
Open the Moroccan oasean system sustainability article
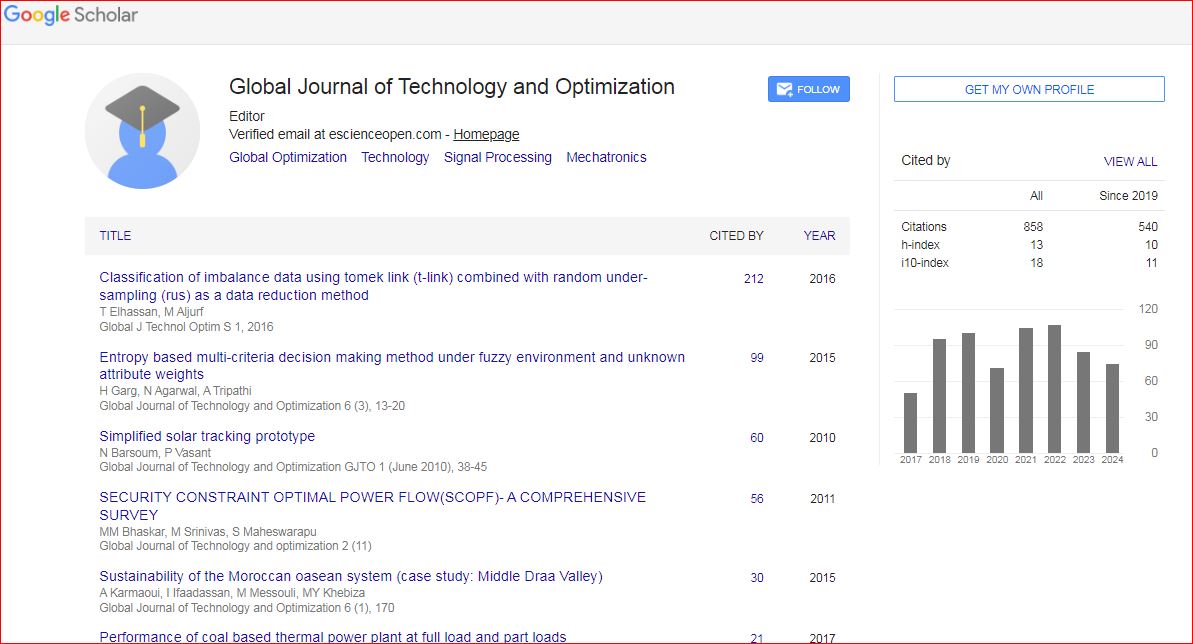pos(350,576)
